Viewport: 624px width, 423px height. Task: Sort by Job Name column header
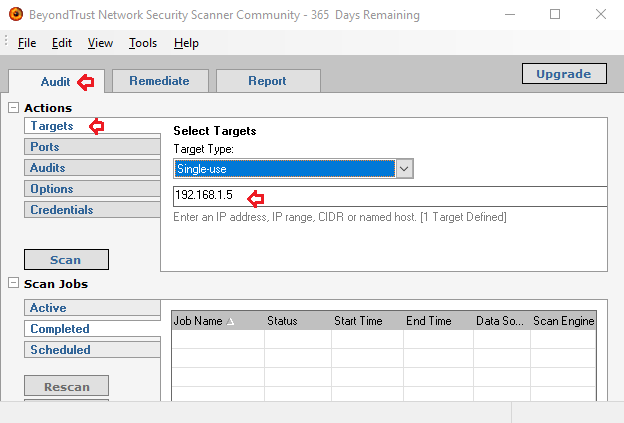pyautogui.click(x=218, y=321)
